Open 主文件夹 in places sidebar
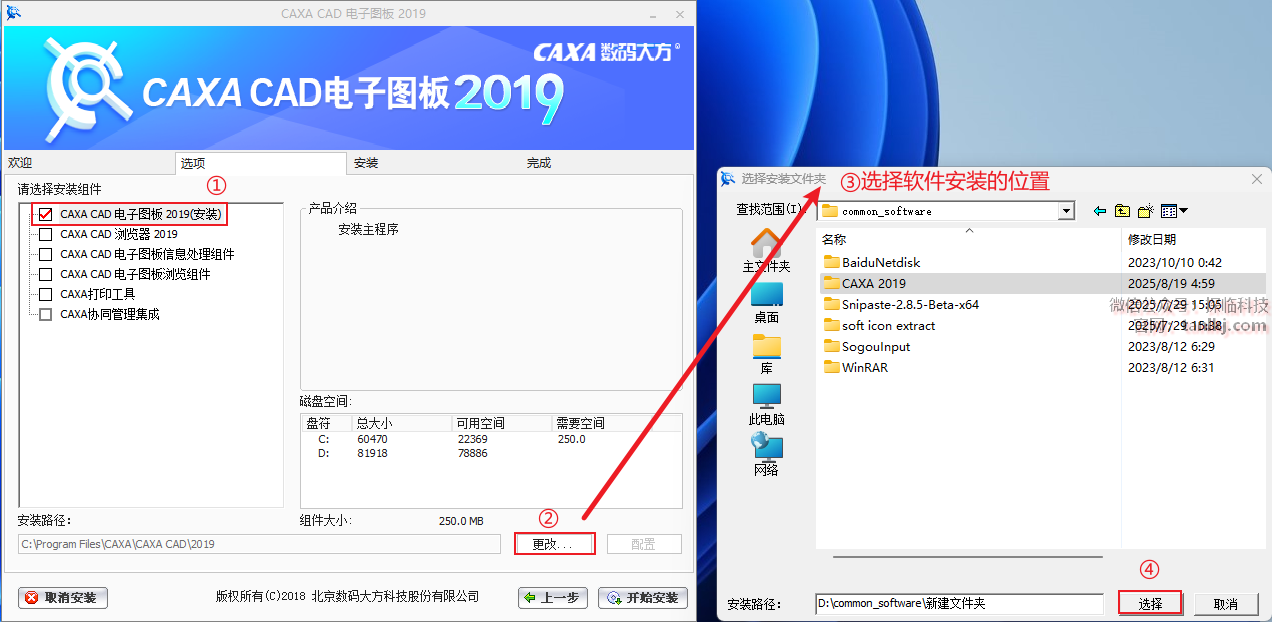Screen dimensions: 1272x622 point(766,251)
